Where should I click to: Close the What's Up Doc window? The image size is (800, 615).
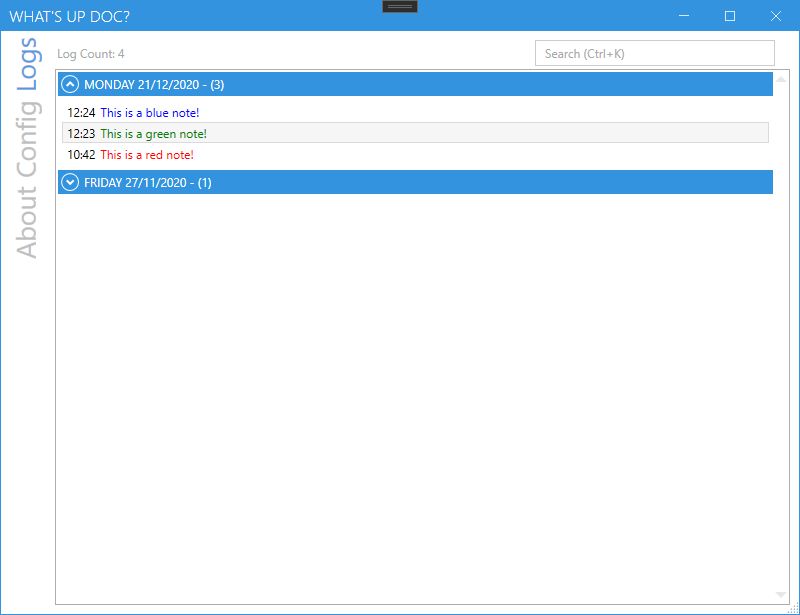pos(776,16)
